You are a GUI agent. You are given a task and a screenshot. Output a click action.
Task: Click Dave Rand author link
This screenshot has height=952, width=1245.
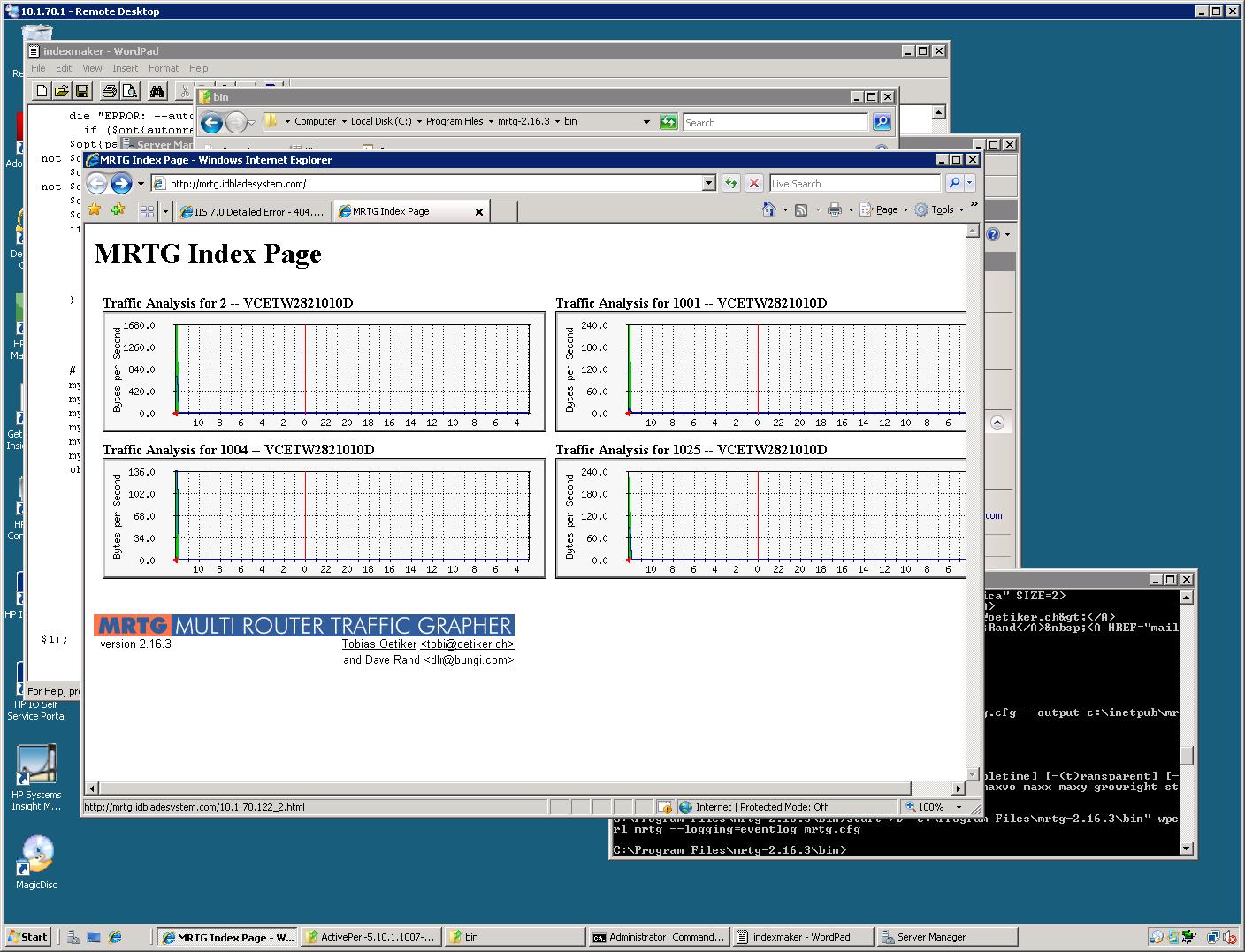point(393,660)
